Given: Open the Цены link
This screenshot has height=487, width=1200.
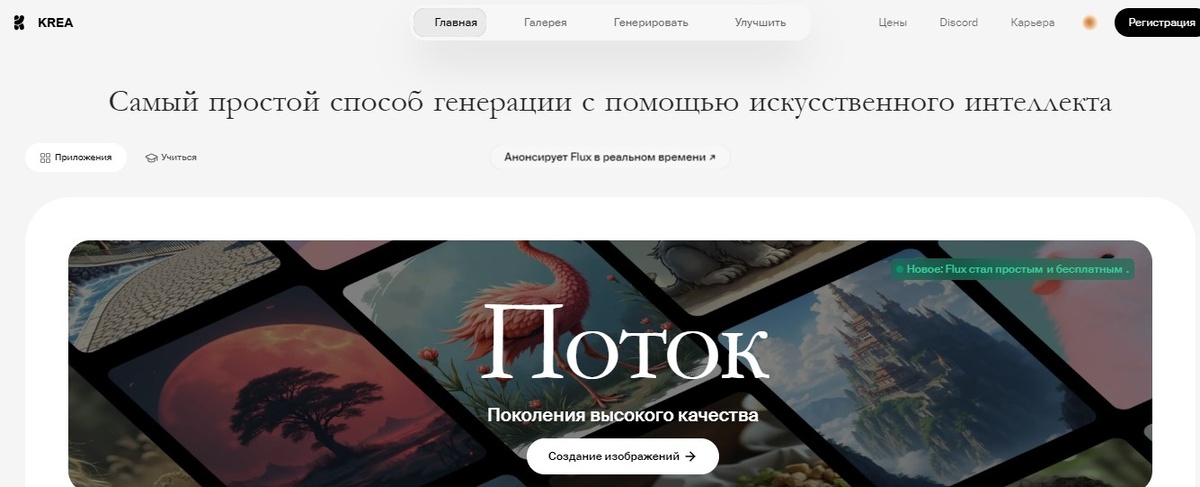Looking at the screenshot, I should (x=892, y=22).
